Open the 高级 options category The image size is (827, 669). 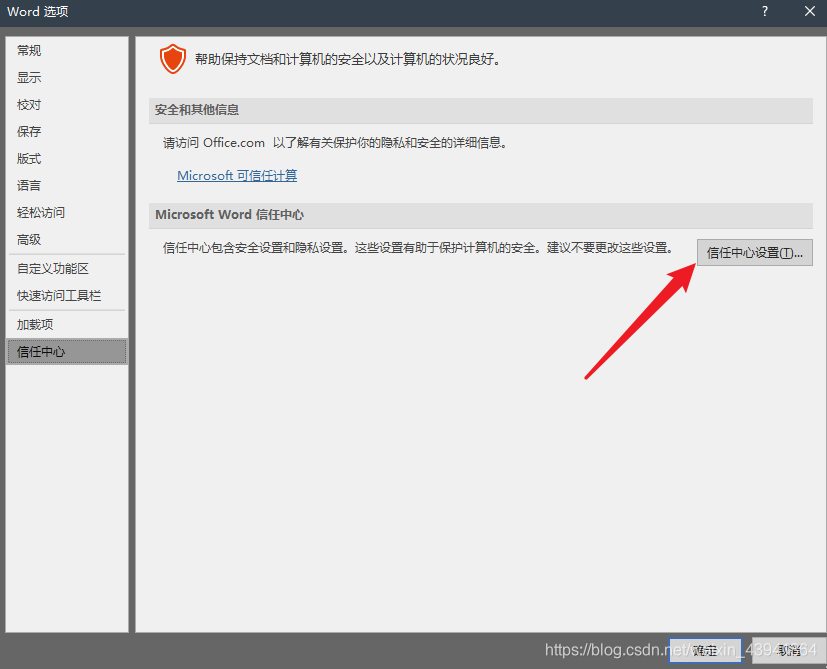(66, 240)
